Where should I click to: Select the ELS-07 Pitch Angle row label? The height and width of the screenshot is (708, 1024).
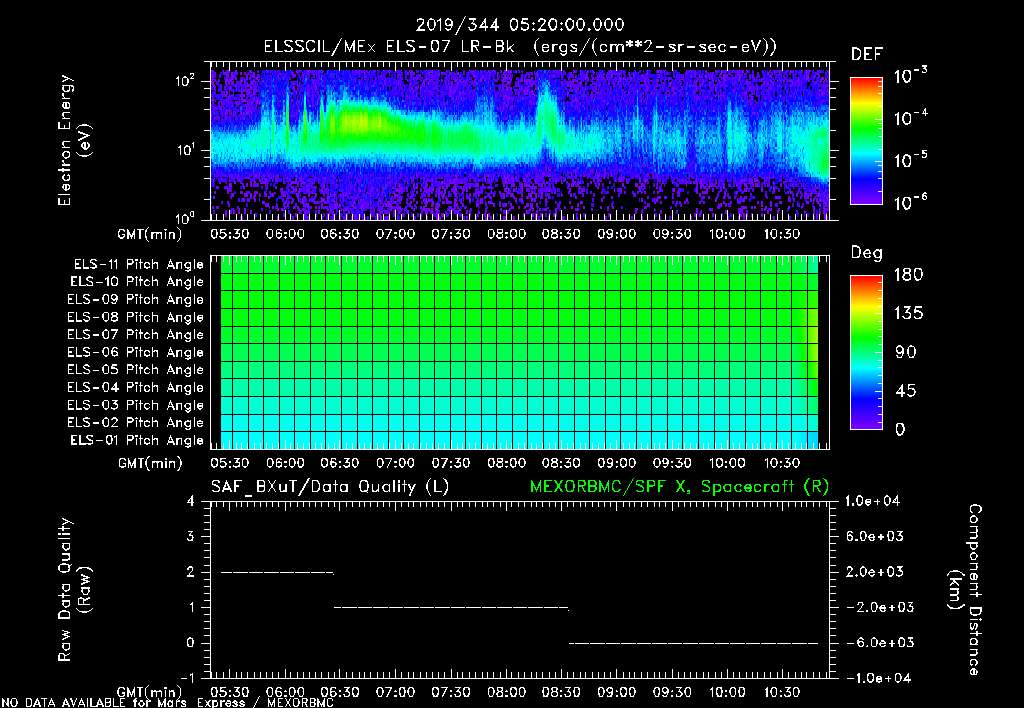click(135, 334)
